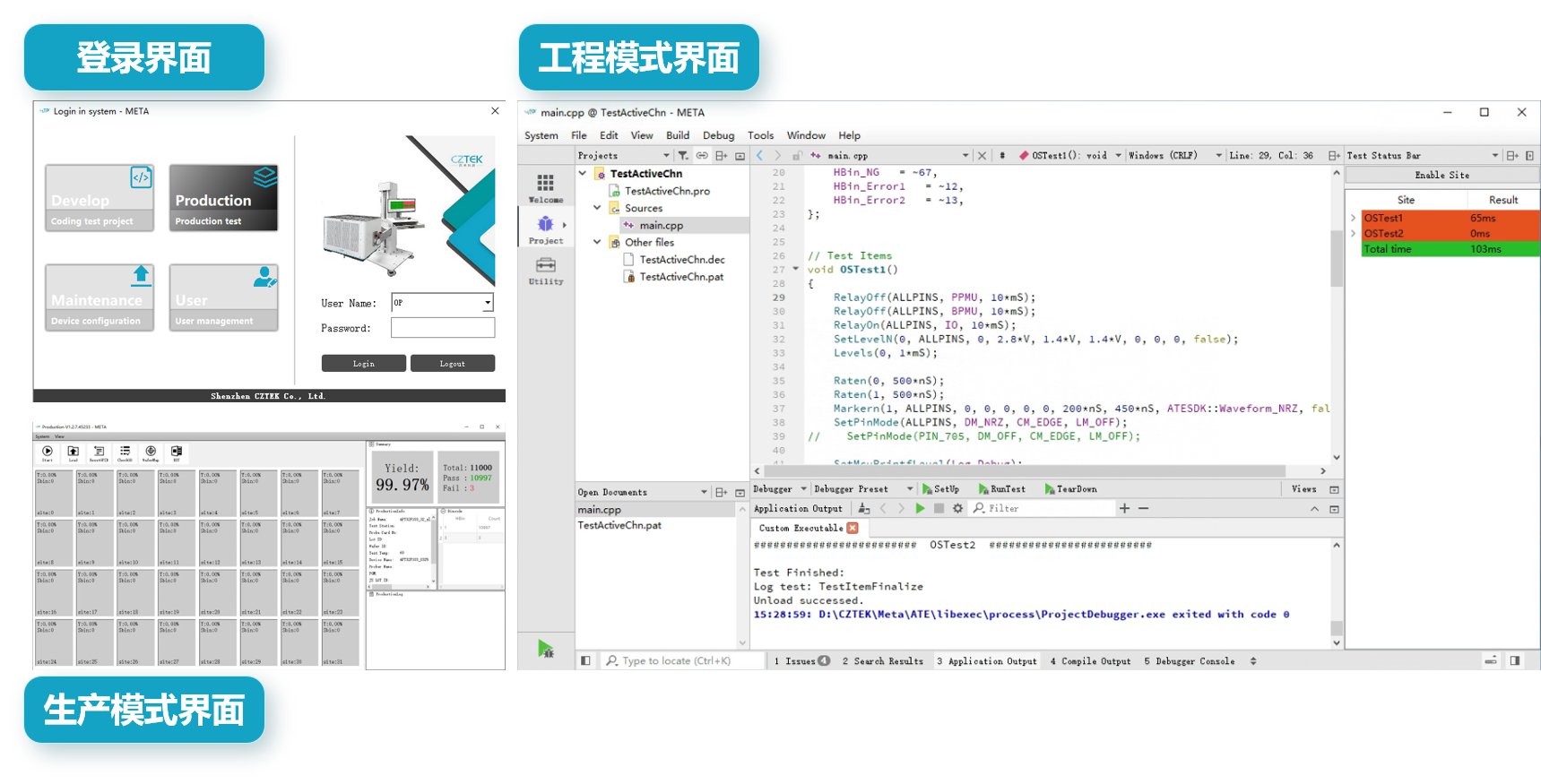Click the code editor horizontal scrollbar

pos(1026,470)
